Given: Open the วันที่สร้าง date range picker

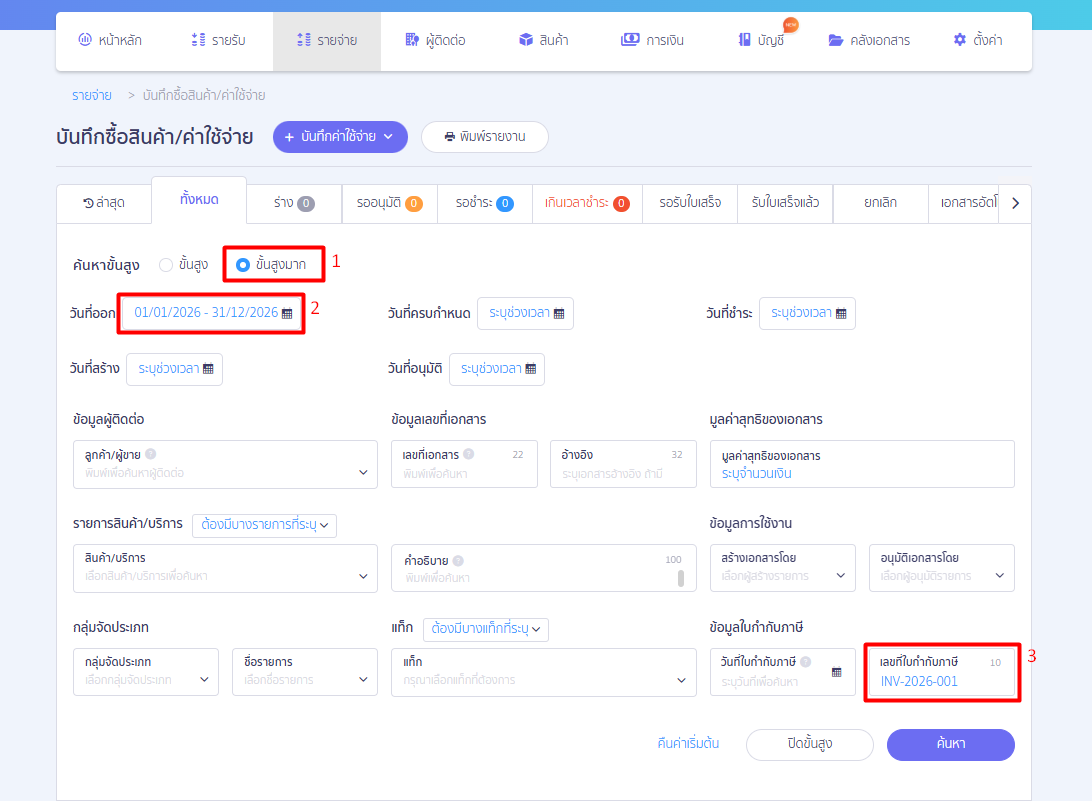Looking at the screenshot, I should point(174,369).
